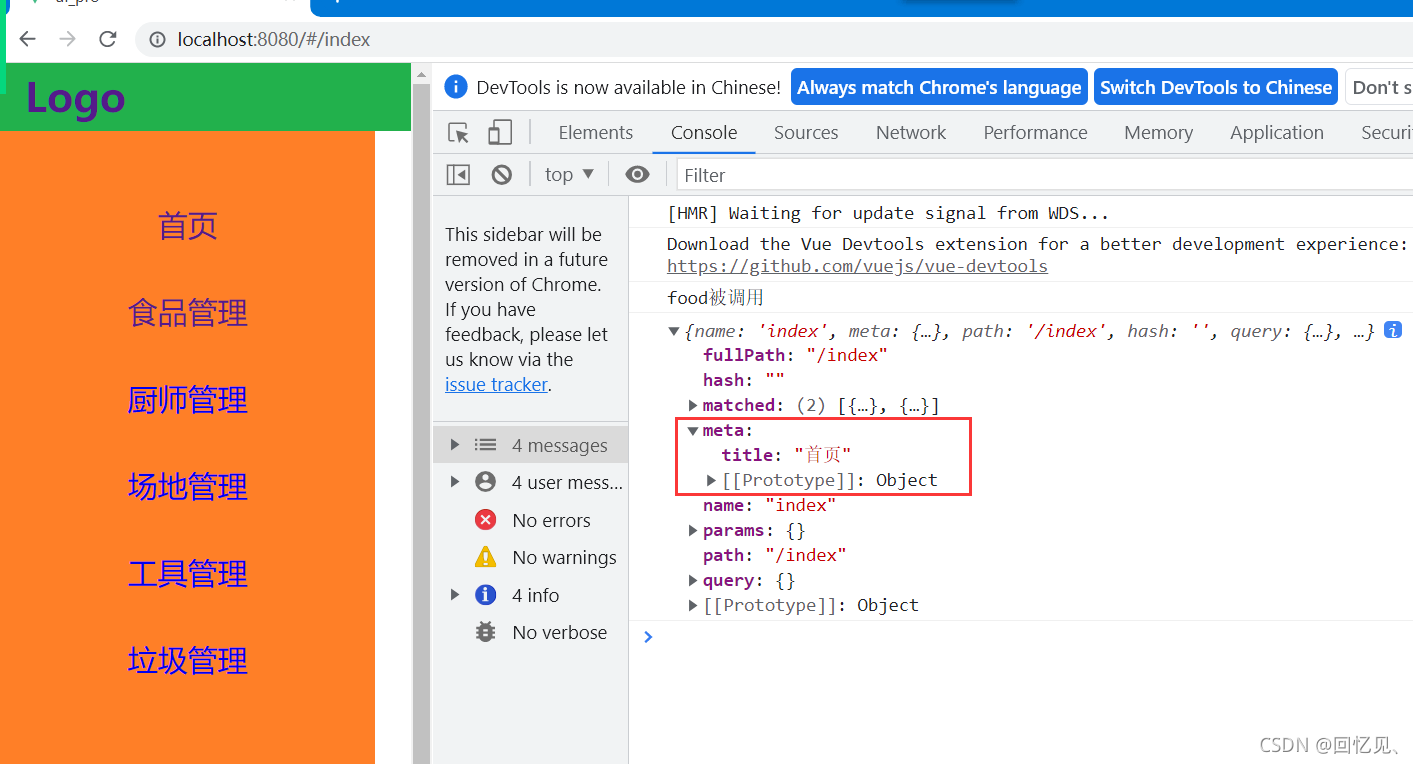Screen dimensions: 1413x764
Task: Filter by No warnings entry
Action: click(530, 557)
